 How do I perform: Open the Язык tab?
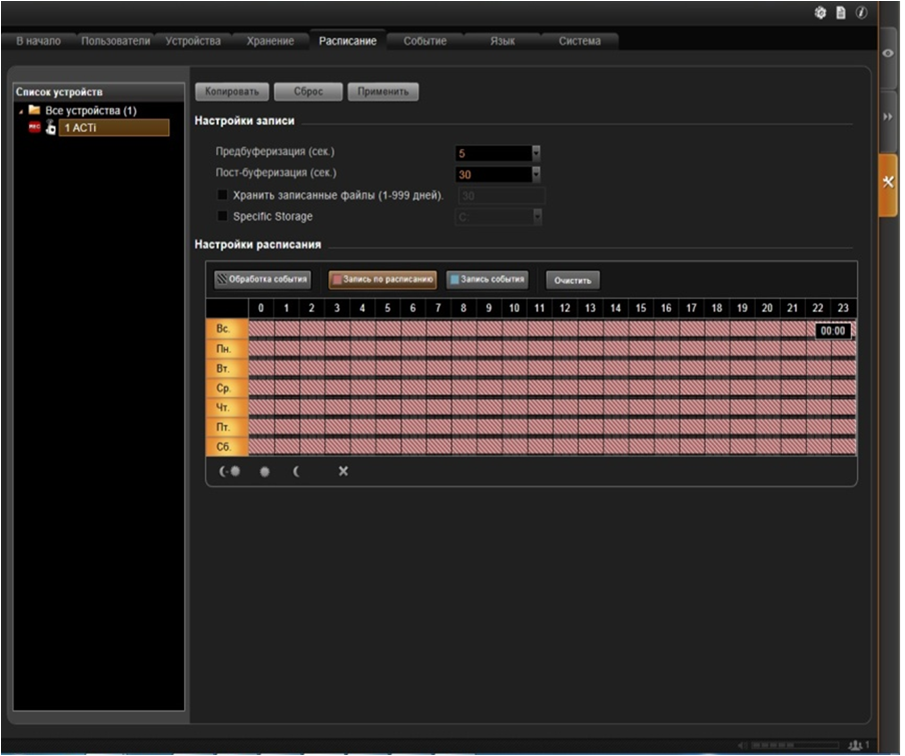tap(502, 41)
